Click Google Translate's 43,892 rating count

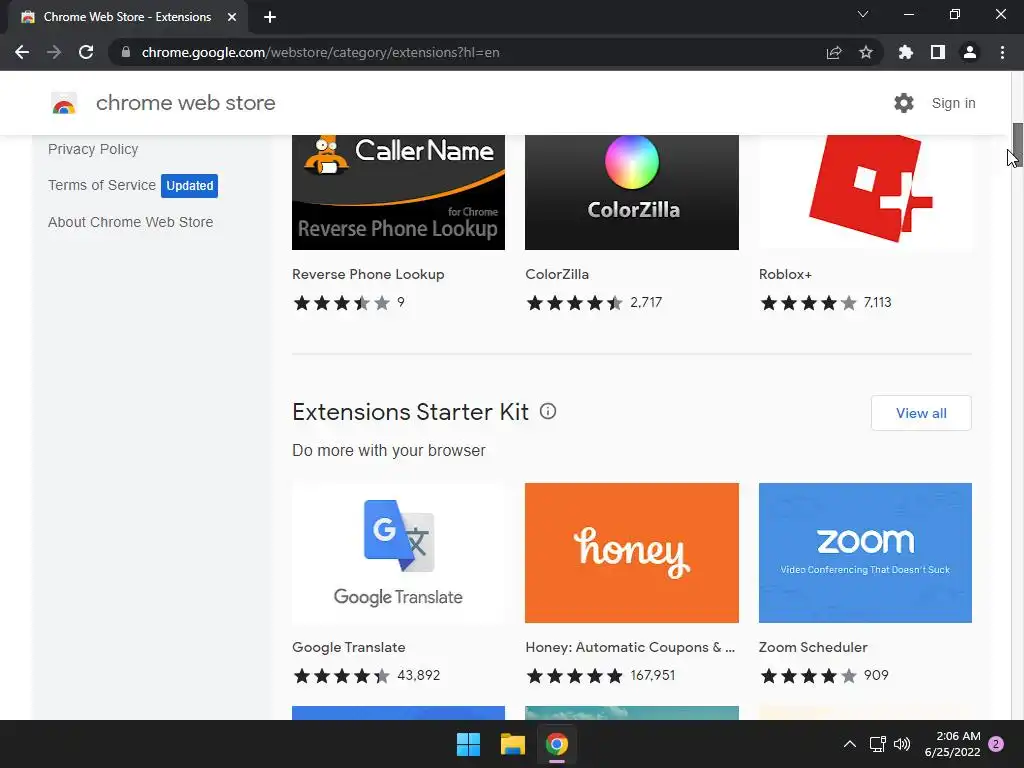[419, 675]
